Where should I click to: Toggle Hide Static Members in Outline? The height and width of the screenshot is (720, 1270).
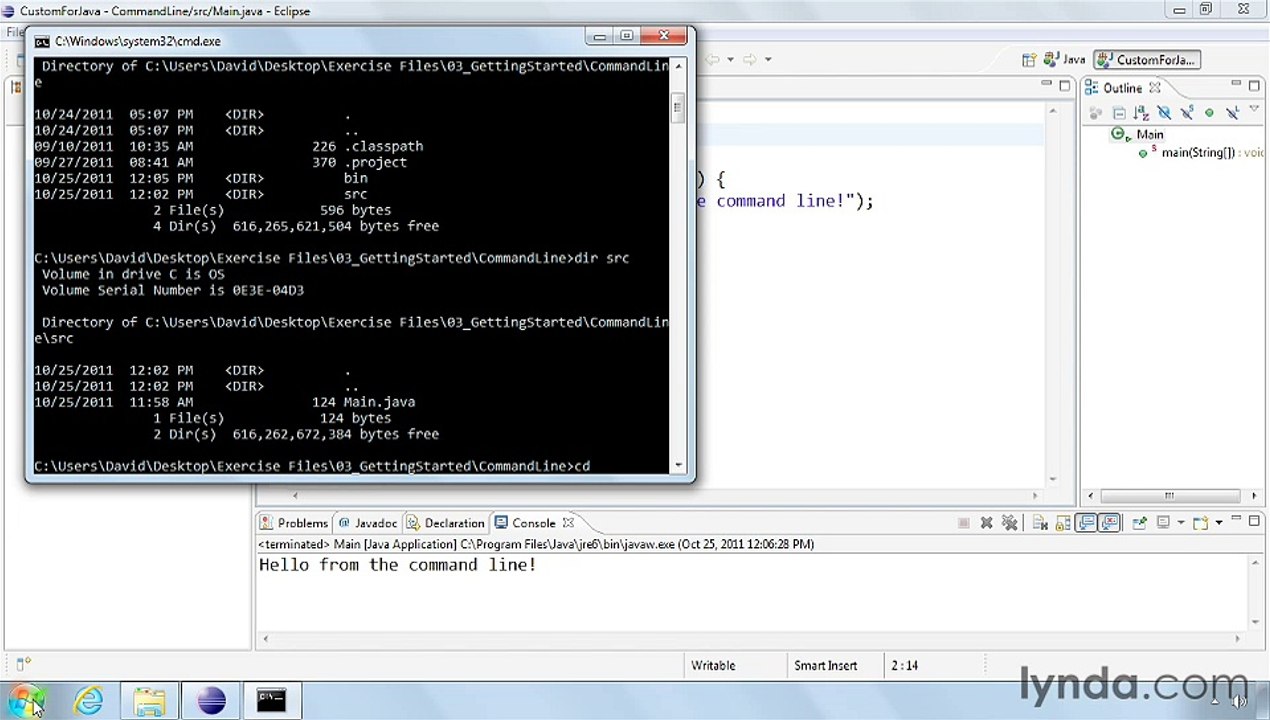[x=1186, y=113]
